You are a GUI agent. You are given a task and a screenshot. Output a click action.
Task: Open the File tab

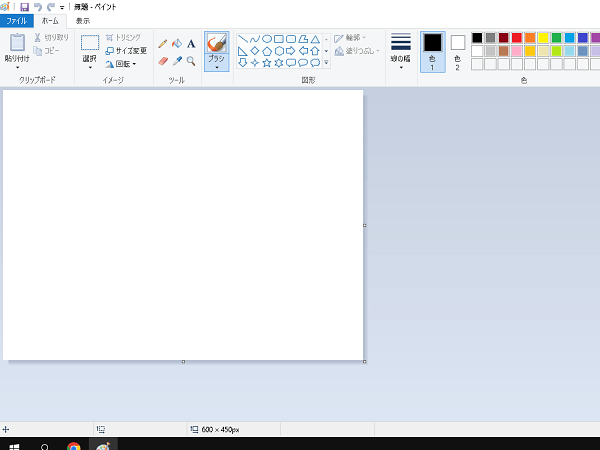point(16,21)
